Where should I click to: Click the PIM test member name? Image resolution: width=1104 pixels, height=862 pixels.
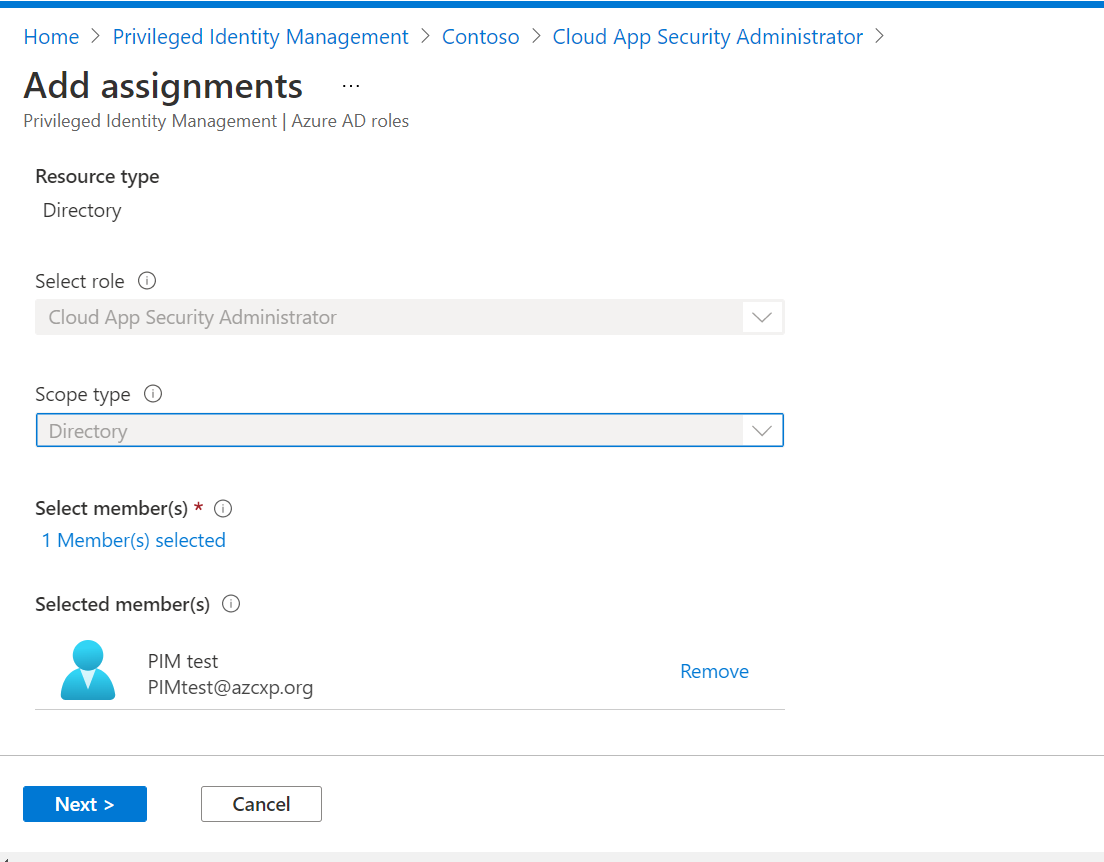point(183,661)
